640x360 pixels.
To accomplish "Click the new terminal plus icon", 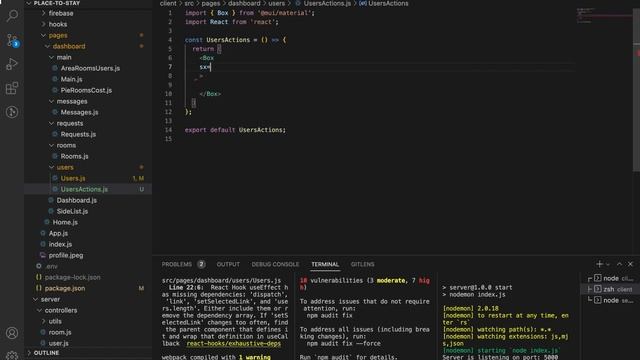I will (x=599, y=264).
